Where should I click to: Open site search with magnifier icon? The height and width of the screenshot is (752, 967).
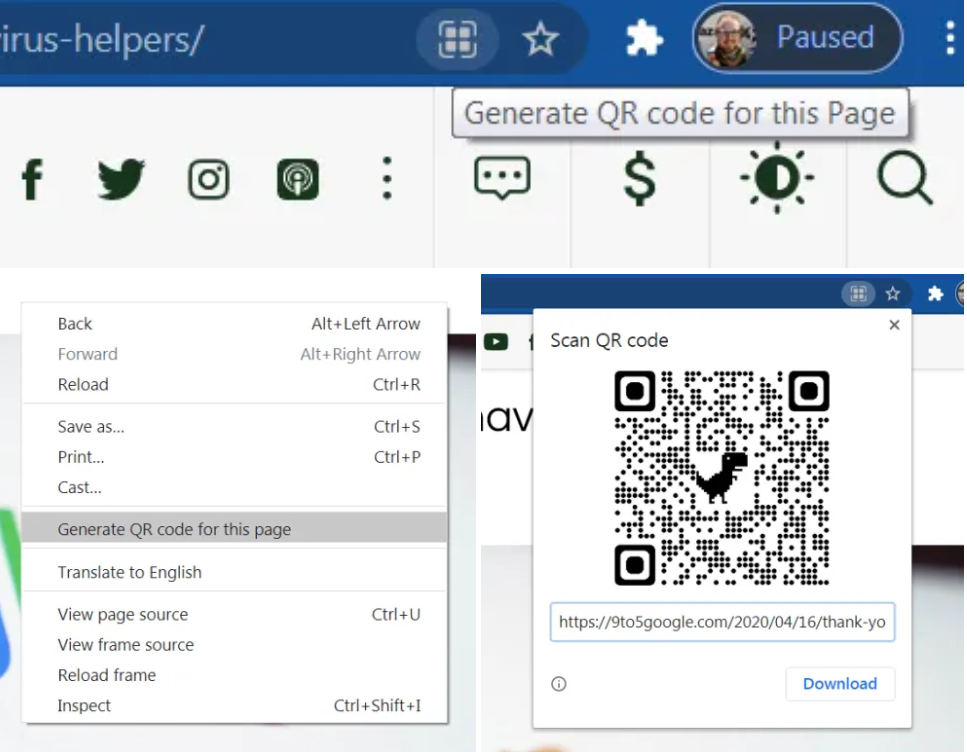pyautogui.click(x=905, y=178)
